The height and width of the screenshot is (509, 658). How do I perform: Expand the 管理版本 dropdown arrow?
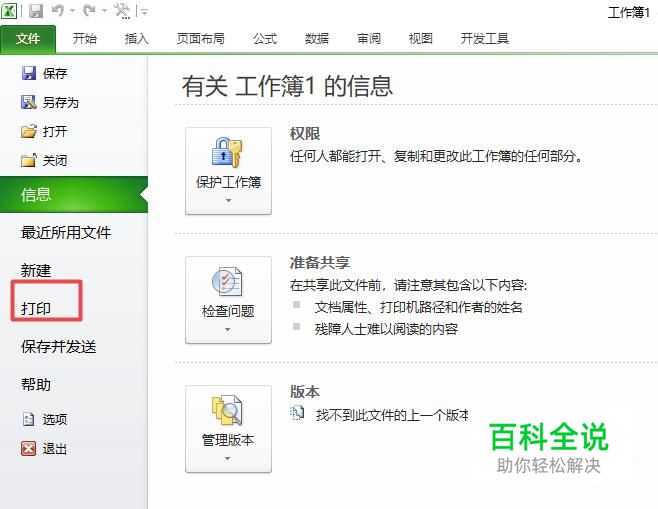[x=228, y=459]
